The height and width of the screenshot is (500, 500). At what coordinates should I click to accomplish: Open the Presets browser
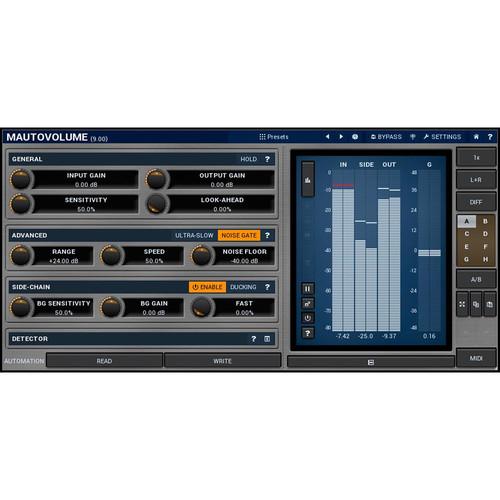(x=274, y=137)
